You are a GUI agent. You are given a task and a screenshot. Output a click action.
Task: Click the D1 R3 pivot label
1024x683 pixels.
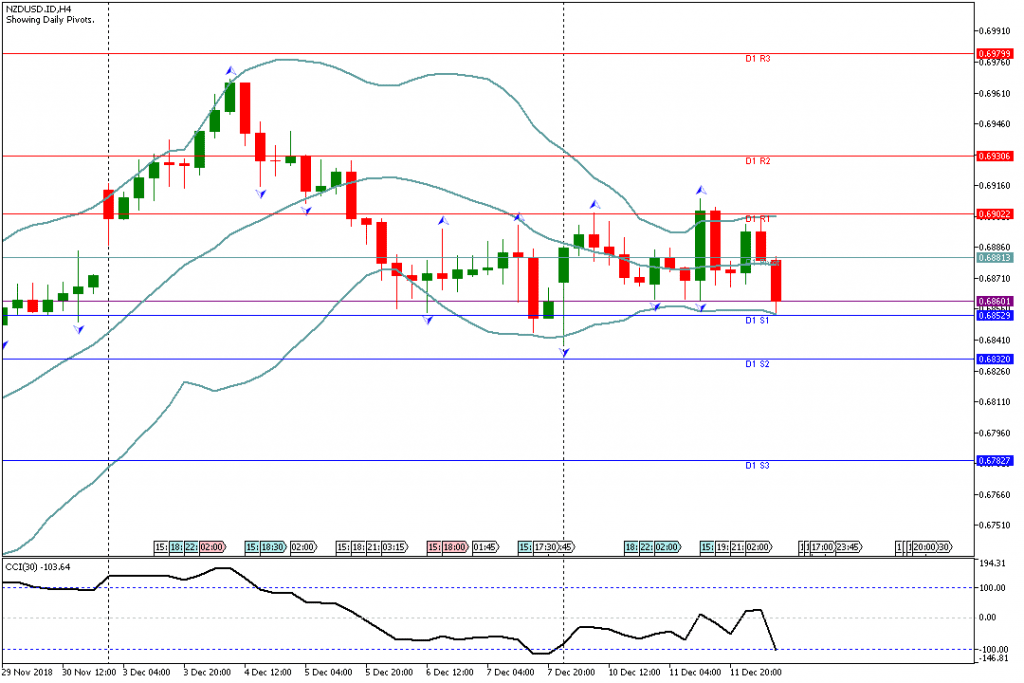(x=757, y=59)
